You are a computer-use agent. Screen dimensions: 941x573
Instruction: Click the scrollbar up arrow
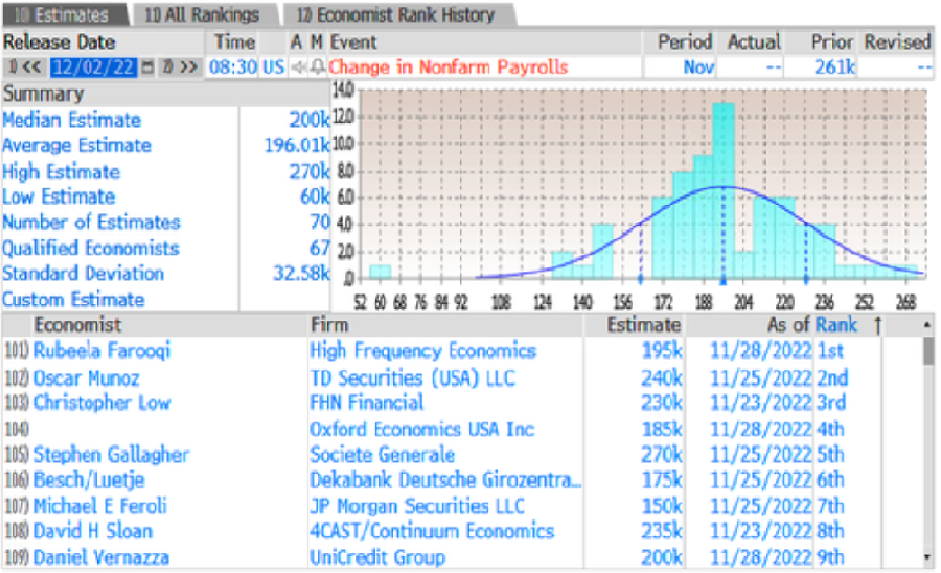point(928,325)
